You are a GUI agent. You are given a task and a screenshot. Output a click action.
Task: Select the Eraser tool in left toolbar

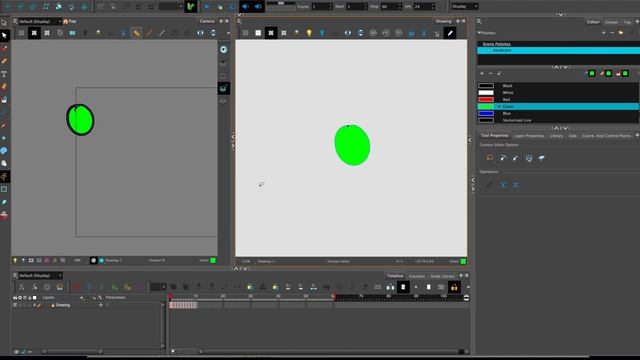click(4, 87)
